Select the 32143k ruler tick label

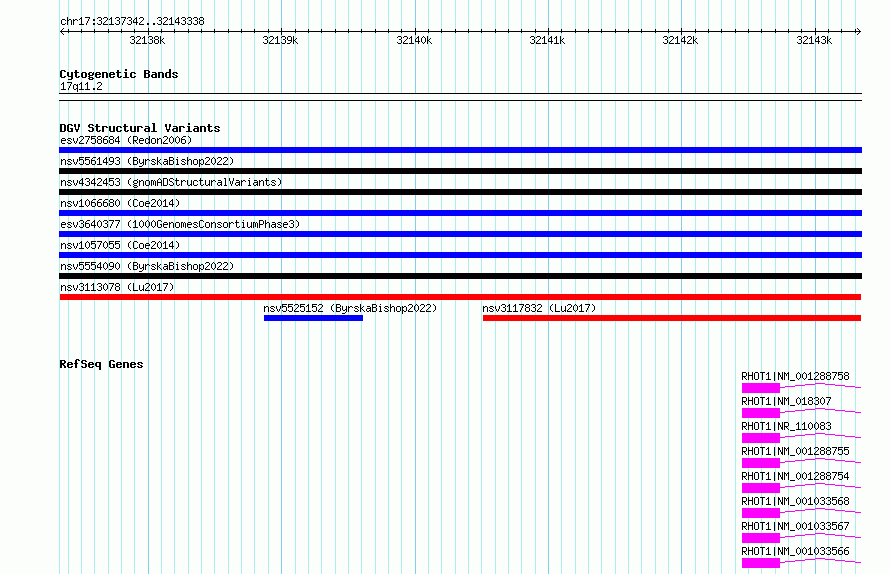tap(814, 40)
